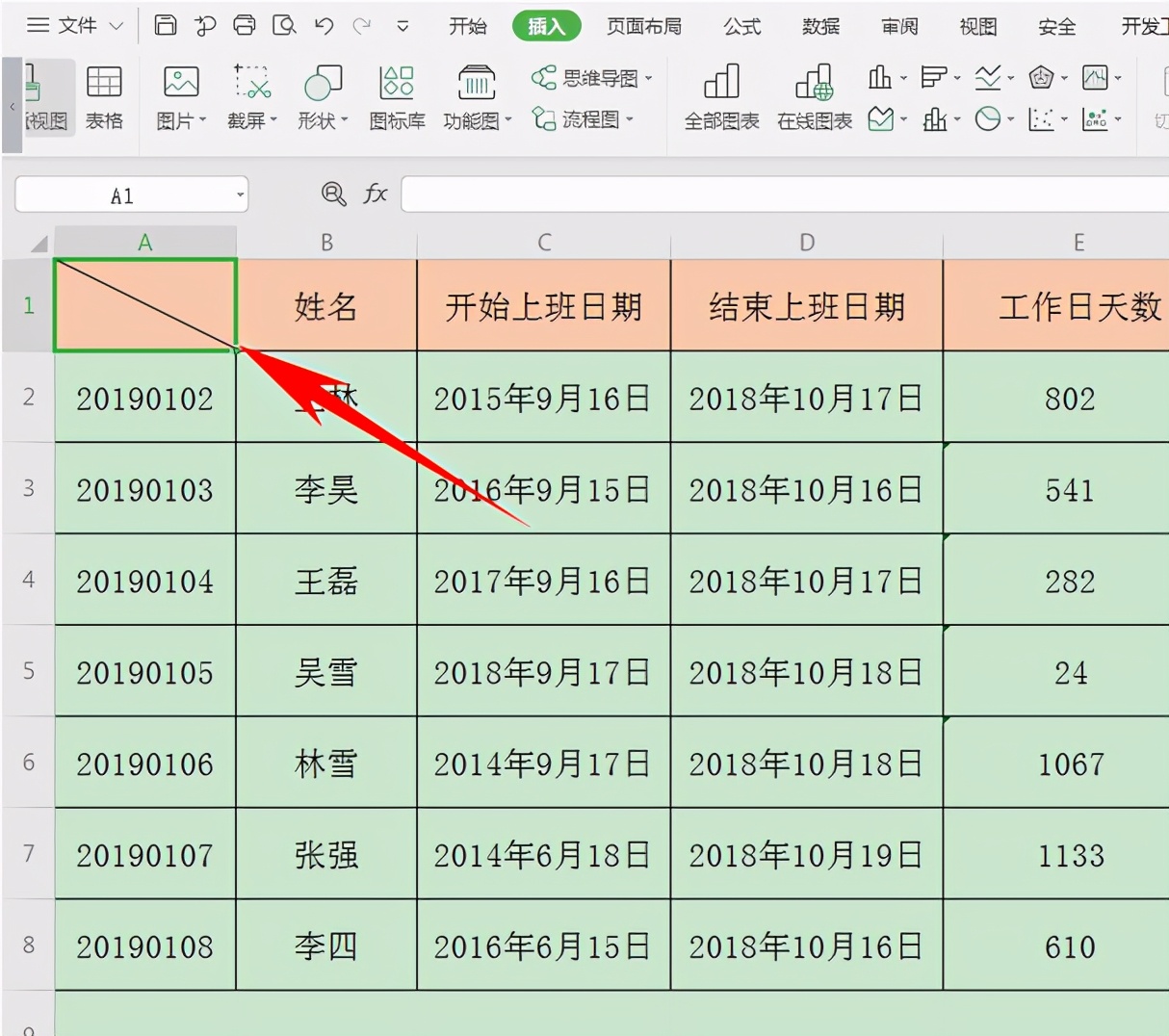Click the ribbon scroll-left arrow
The image size is (1169, 1036).
coord(12,106)
